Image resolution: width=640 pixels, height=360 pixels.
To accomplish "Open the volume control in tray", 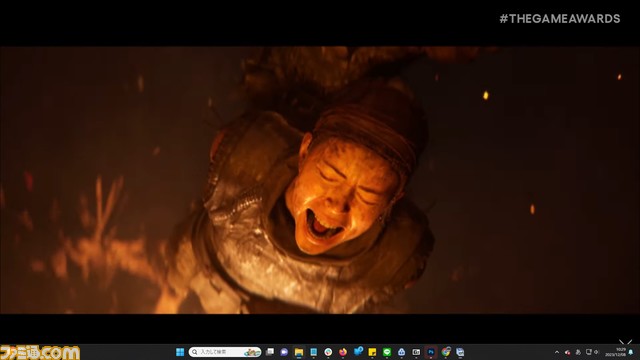I will point(597,352).
